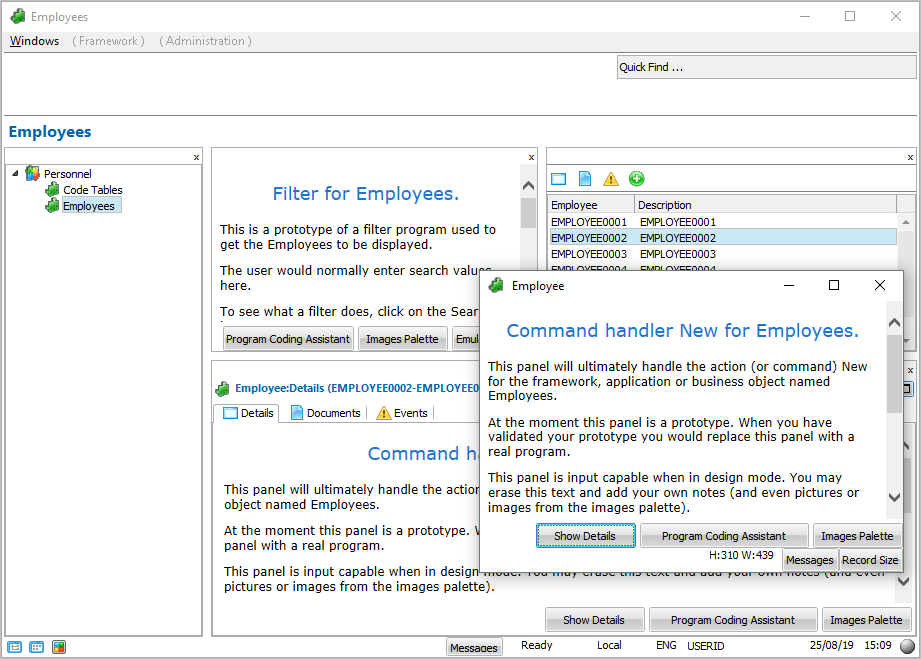Open the (Framework) menu
This screenshot has width=921, height=659.
108,41
